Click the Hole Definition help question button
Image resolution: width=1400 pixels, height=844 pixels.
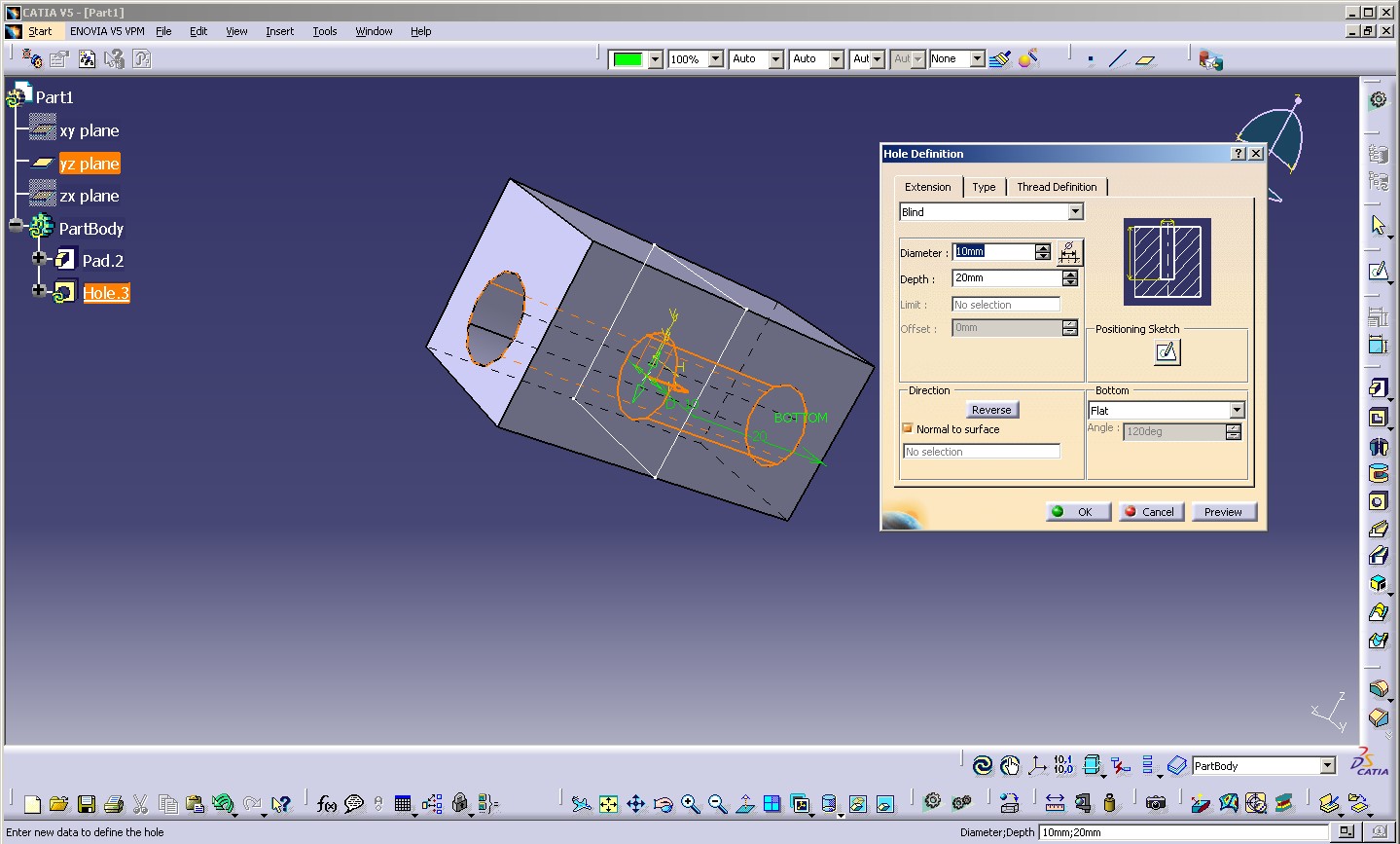[1238, 154]
